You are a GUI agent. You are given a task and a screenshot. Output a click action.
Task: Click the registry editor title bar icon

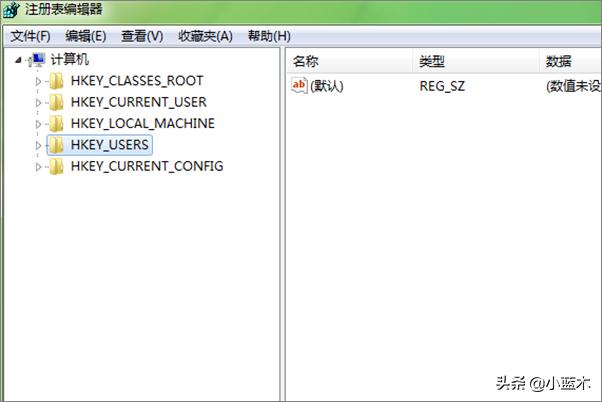[10, 9]
